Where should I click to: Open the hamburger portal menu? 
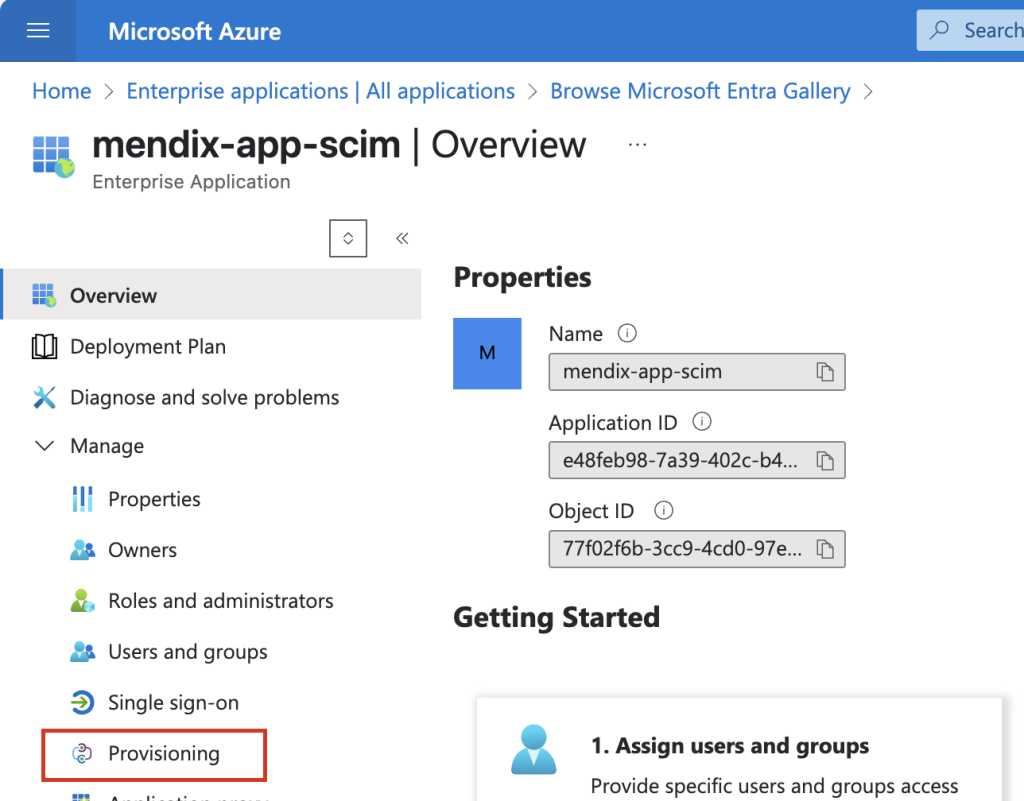(38, 31)
